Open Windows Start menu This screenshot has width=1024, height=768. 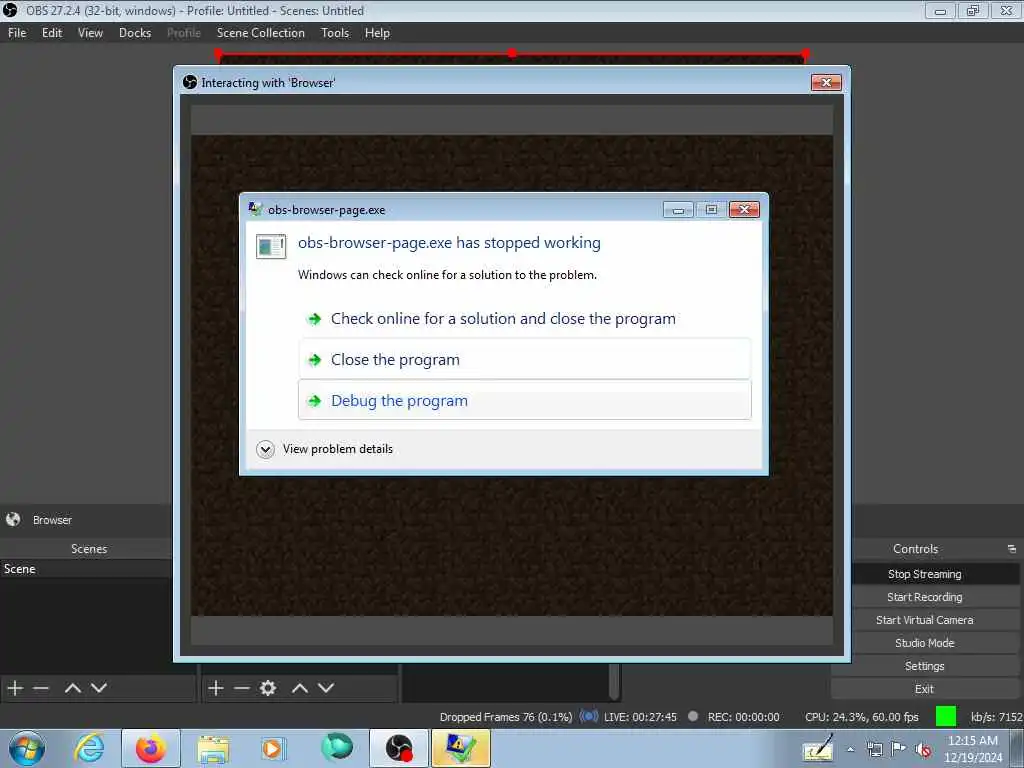pyautogui.click(x=27, y=748)
